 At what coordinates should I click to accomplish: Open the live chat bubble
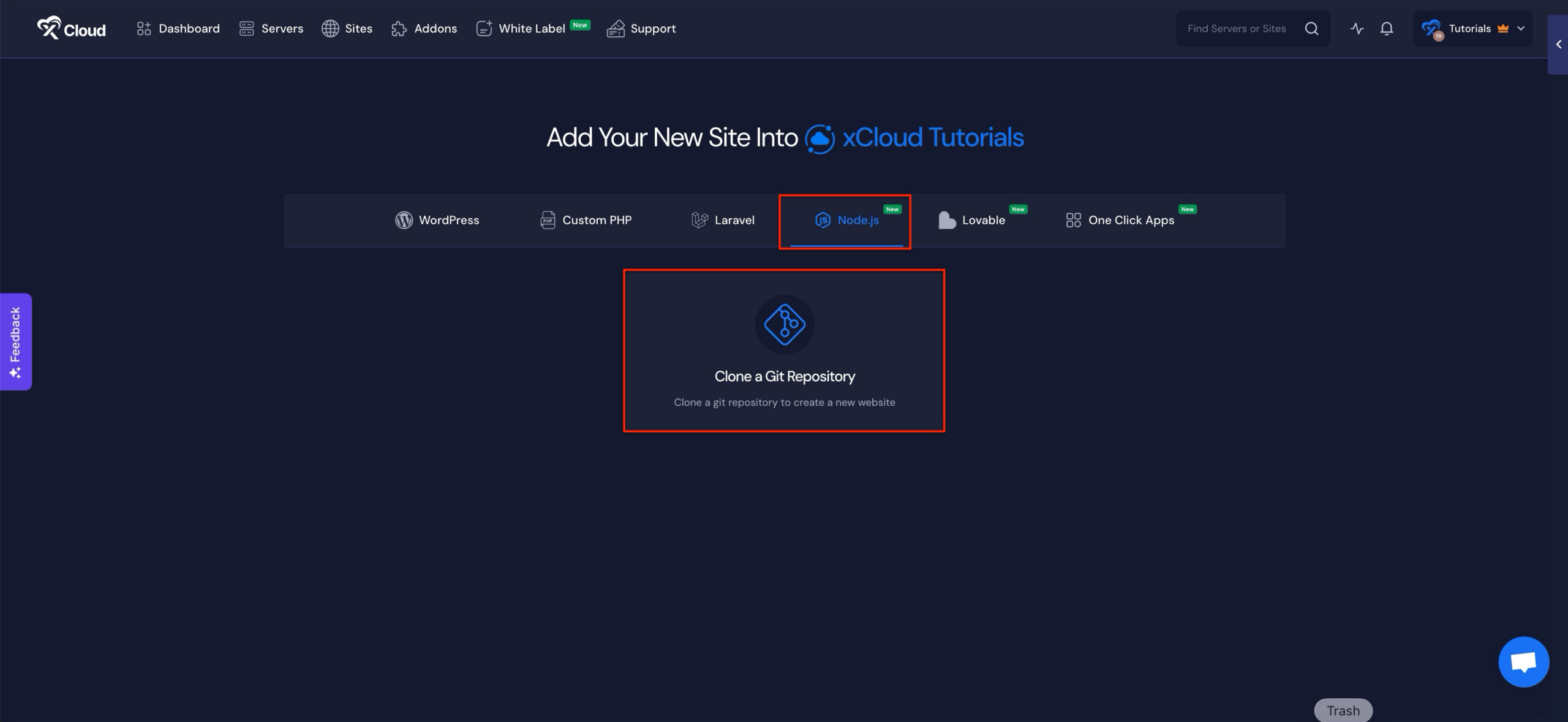(x=1523, y=662)
